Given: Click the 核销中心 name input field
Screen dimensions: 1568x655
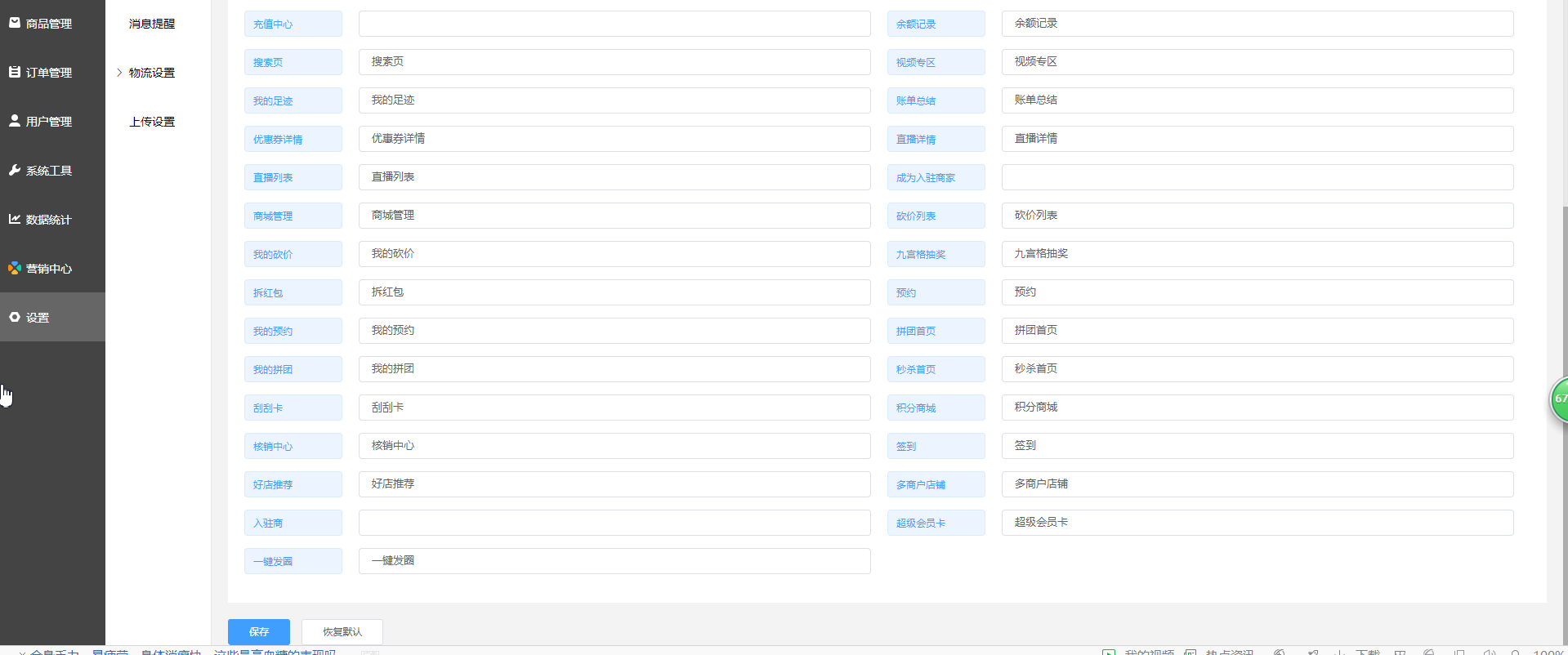Looking at the screenshot, I should pos(614,446).
